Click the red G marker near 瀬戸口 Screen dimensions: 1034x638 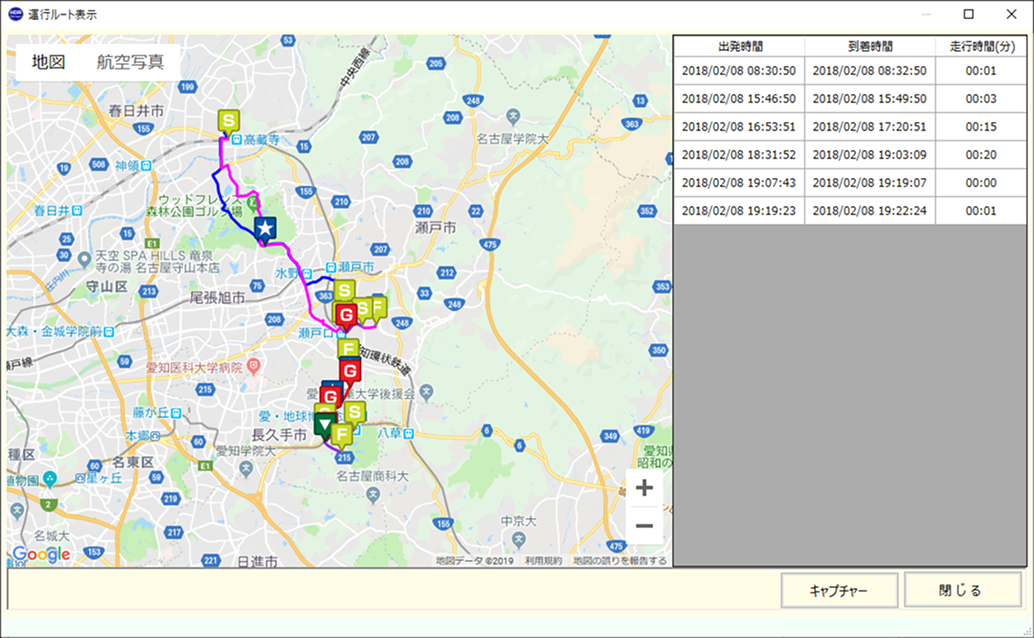tap(346, 316)
